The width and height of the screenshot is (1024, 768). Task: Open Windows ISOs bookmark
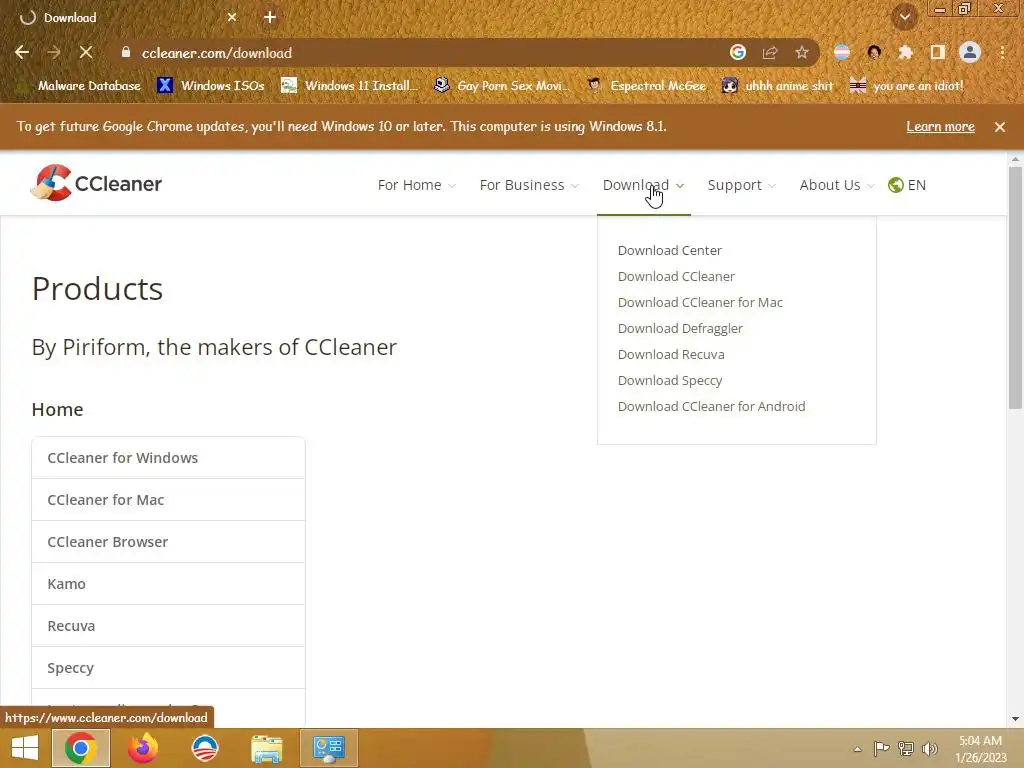coord(211,86)
